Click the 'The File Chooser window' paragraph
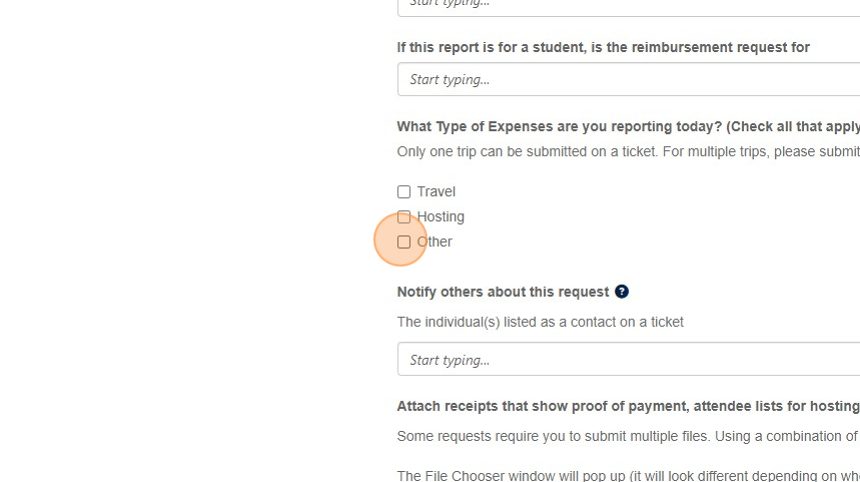The width and height of the screenshot is (860, 482). 627,476
